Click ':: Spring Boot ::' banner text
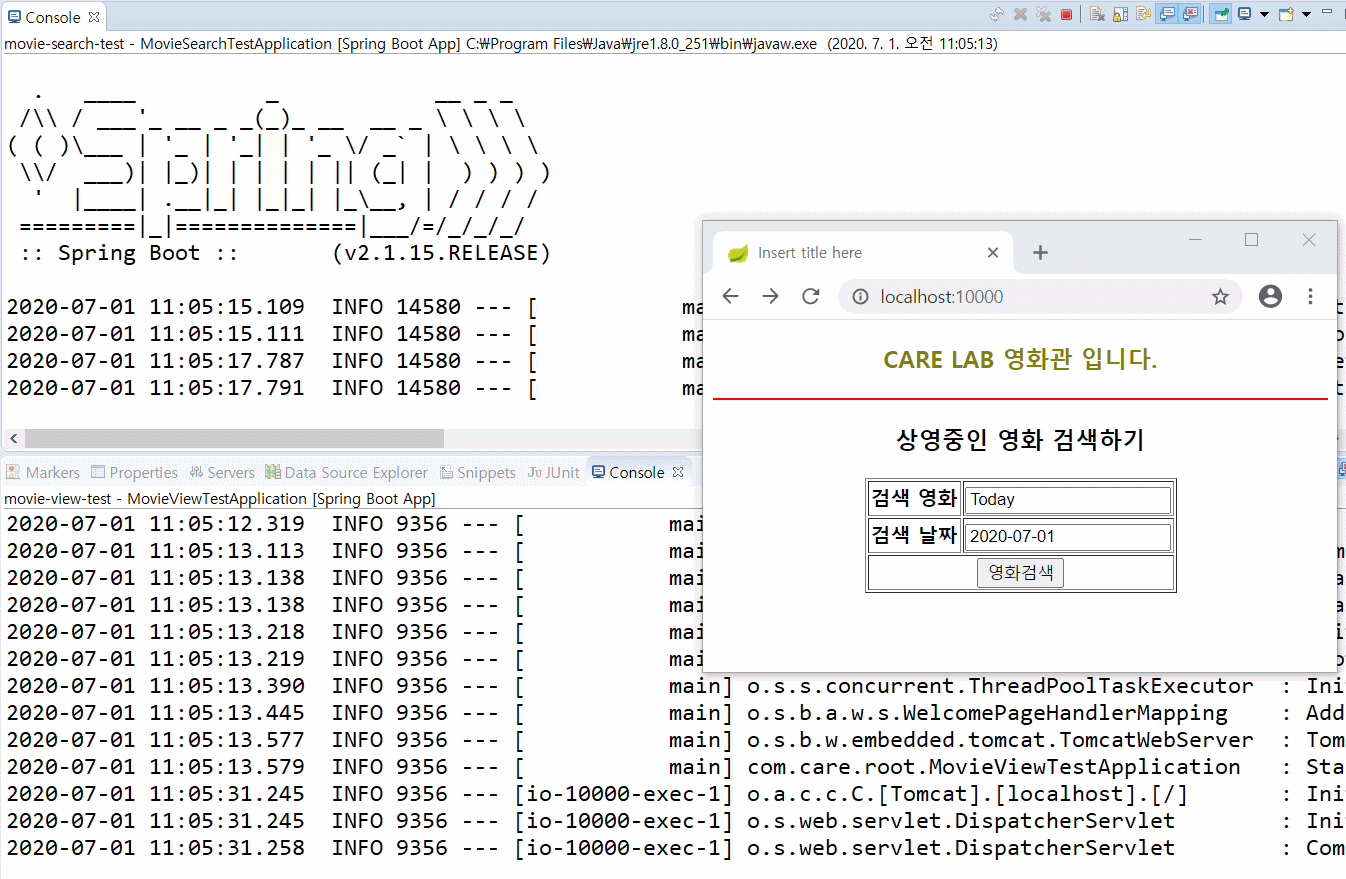The image size is (1346, 879). click(x=129, y=253)
